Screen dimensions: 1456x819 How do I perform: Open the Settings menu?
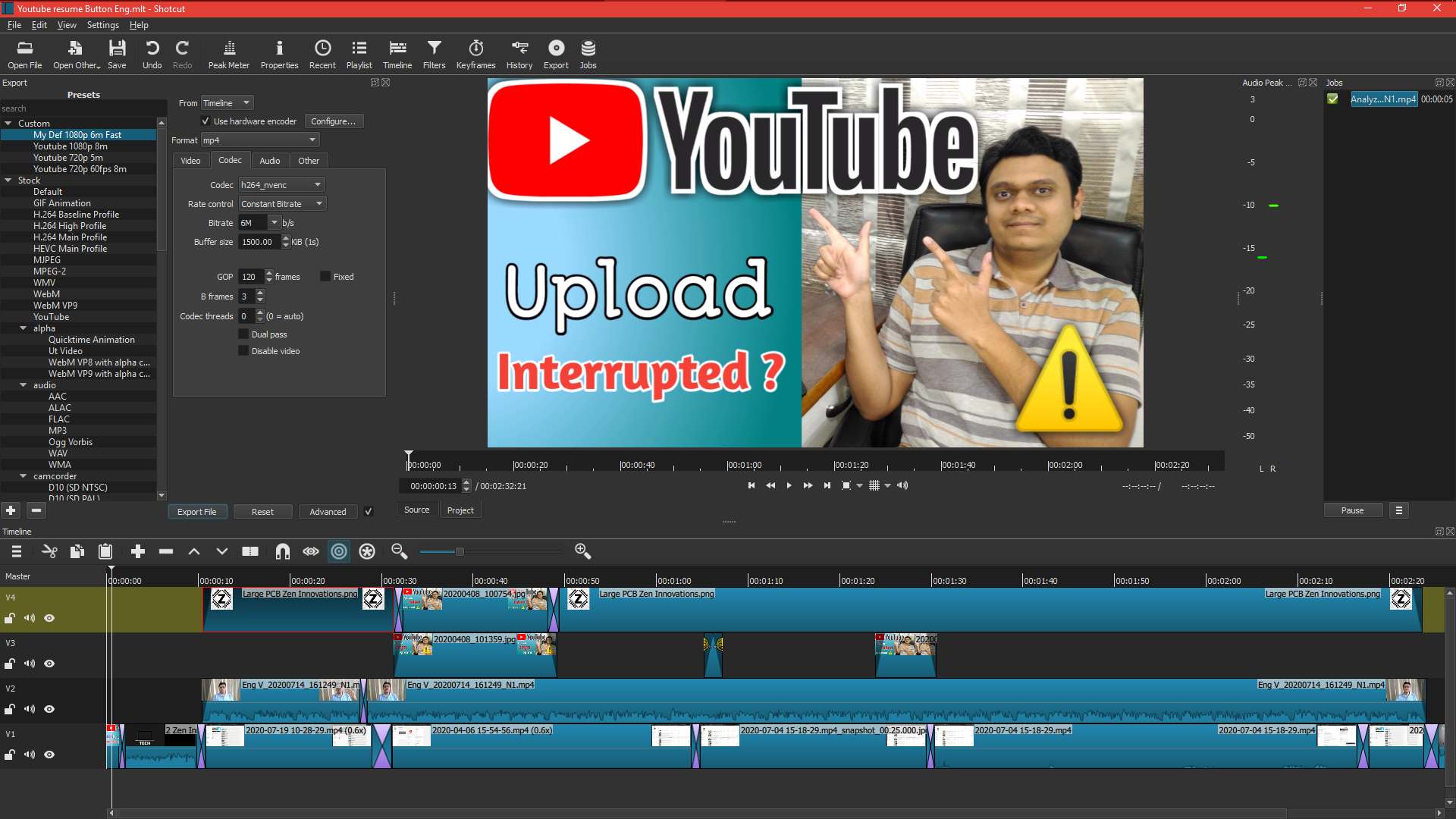coord(102,25)
